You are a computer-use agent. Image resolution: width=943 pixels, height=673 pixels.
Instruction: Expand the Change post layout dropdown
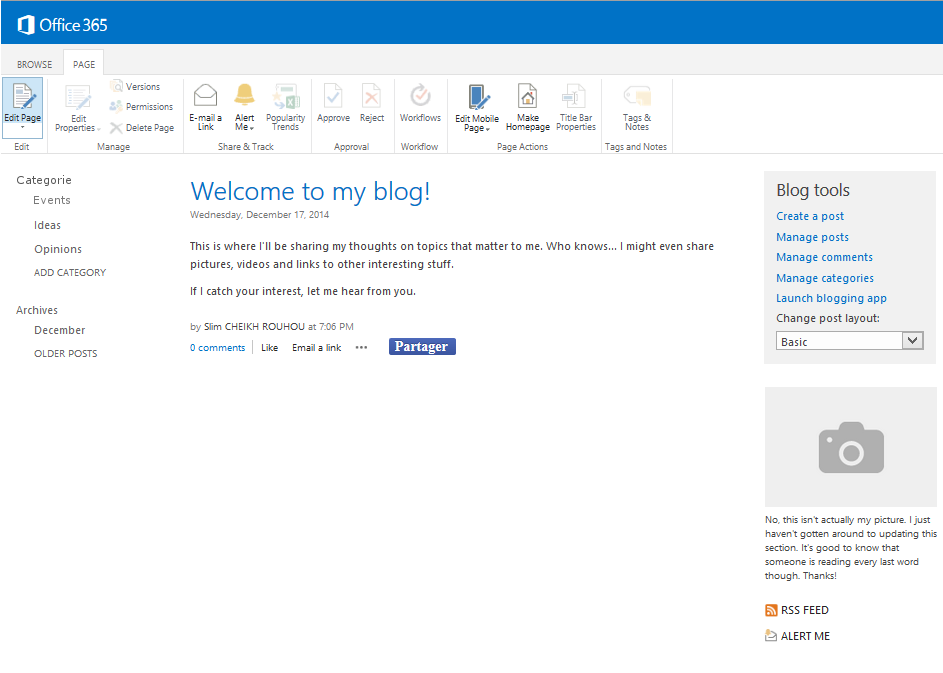click(x=912, y=341)
